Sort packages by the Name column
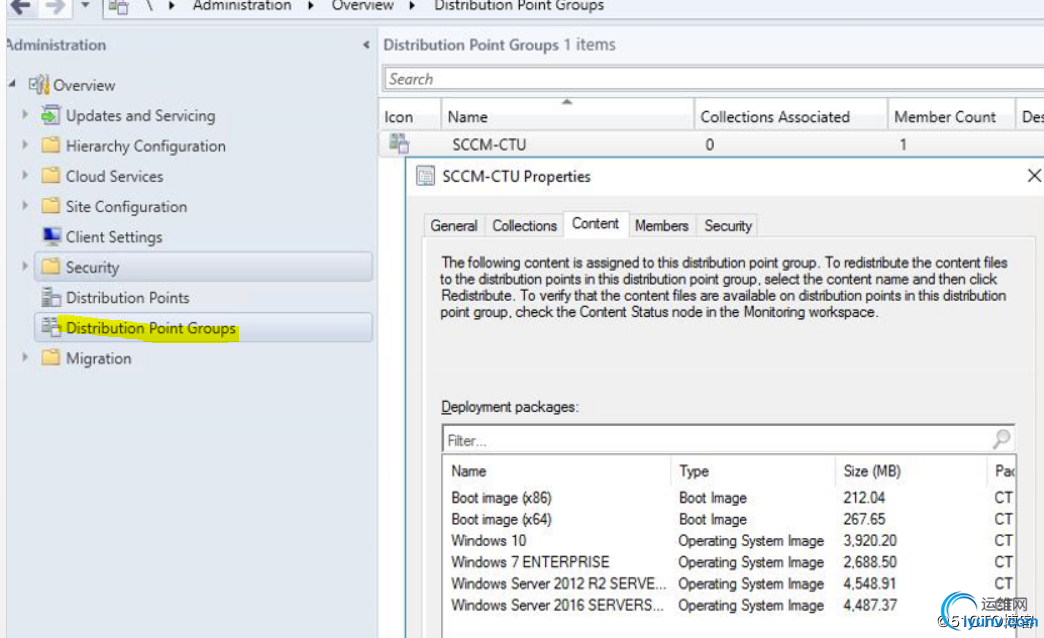This screenshot has width=1044, height=638. tap(557, 471)
